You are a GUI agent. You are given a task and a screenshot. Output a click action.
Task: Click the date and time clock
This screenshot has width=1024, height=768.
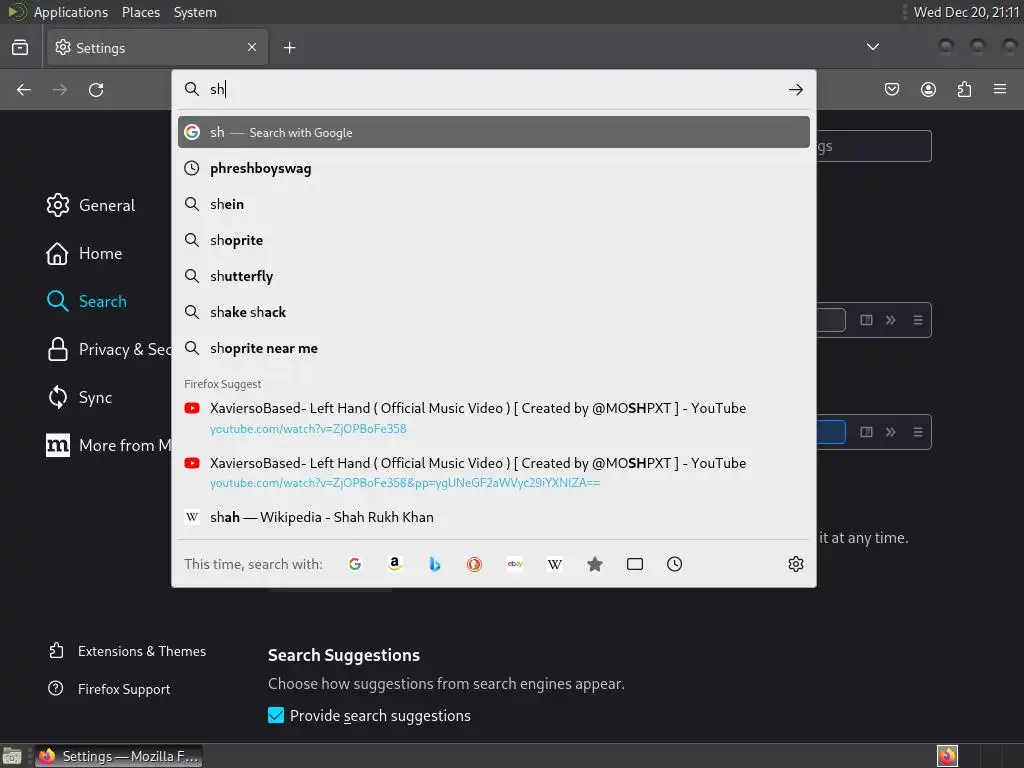[966, 12]
